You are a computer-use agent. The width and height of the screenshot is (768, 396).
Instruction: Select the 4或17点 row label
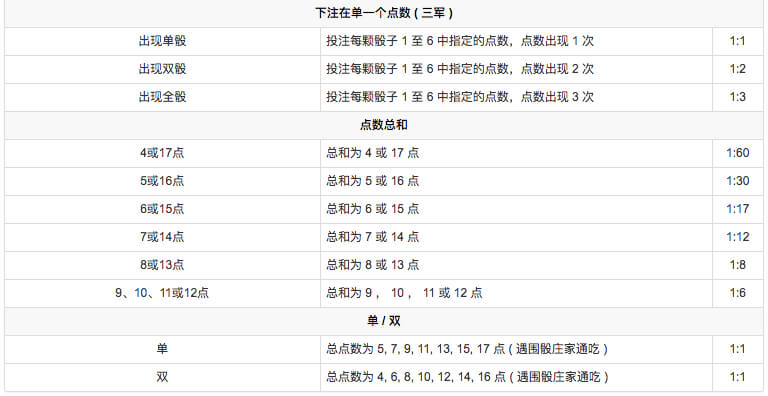tap(162, 153)
